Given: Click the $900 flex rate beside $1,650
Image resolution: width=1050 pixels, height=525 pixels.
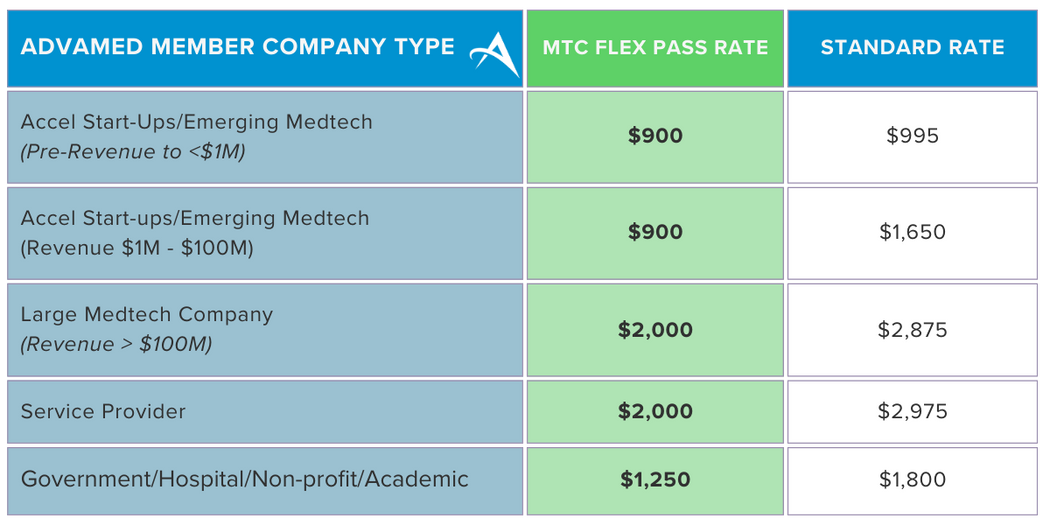Looking at the screenshot, I should 655,234.
